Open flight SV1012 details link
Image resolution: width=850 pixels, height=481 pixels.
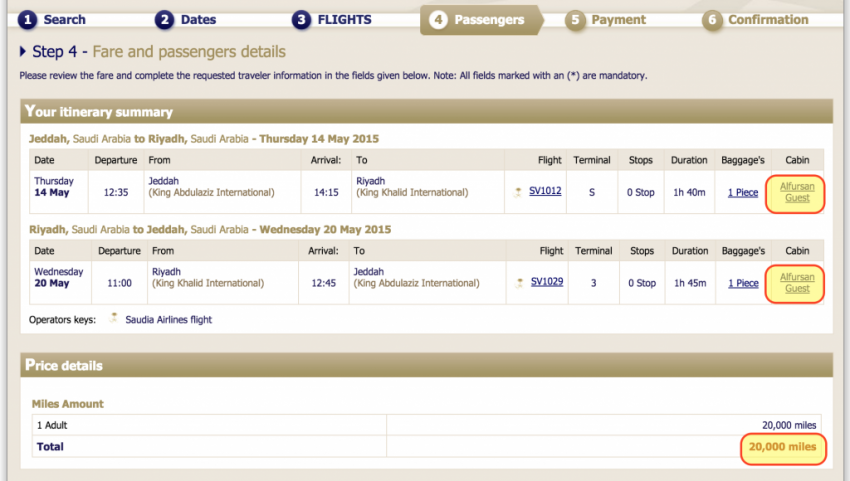pos(546,192)
